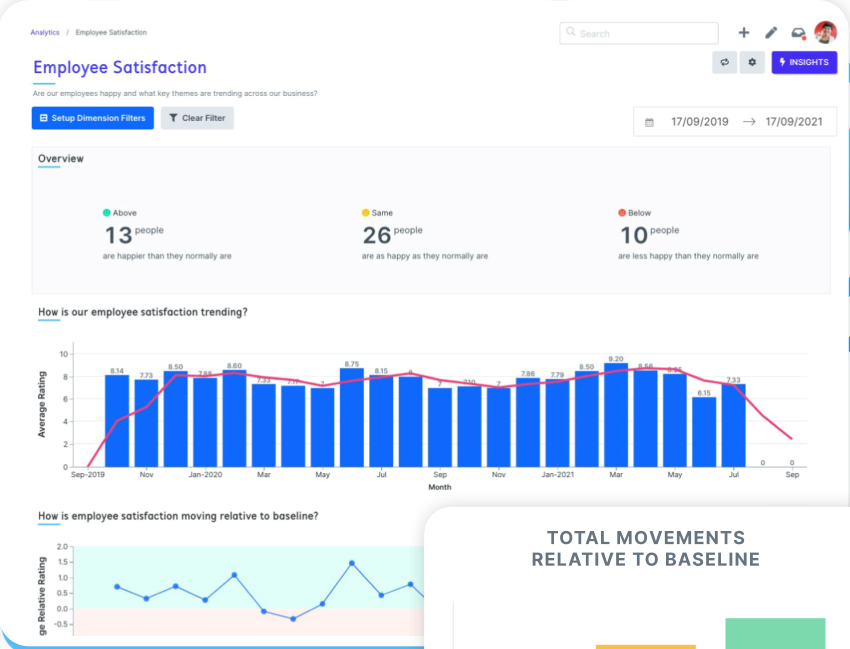Open start date 17/09/2019 picker
This screenshot has width=850, height=649.
click(x=700, y=122)
